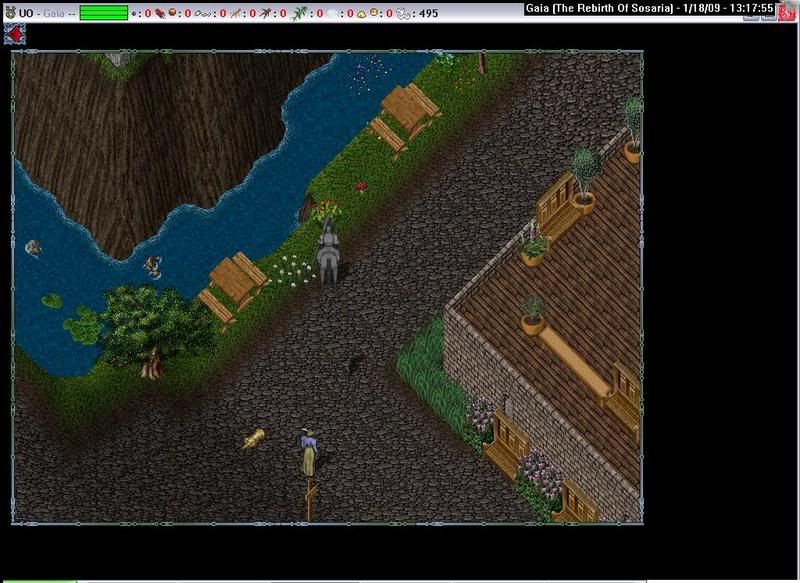Viewport: 800px width, 583px height.
Task: Click the white flowers beside the rider
Action: point(293,270)
